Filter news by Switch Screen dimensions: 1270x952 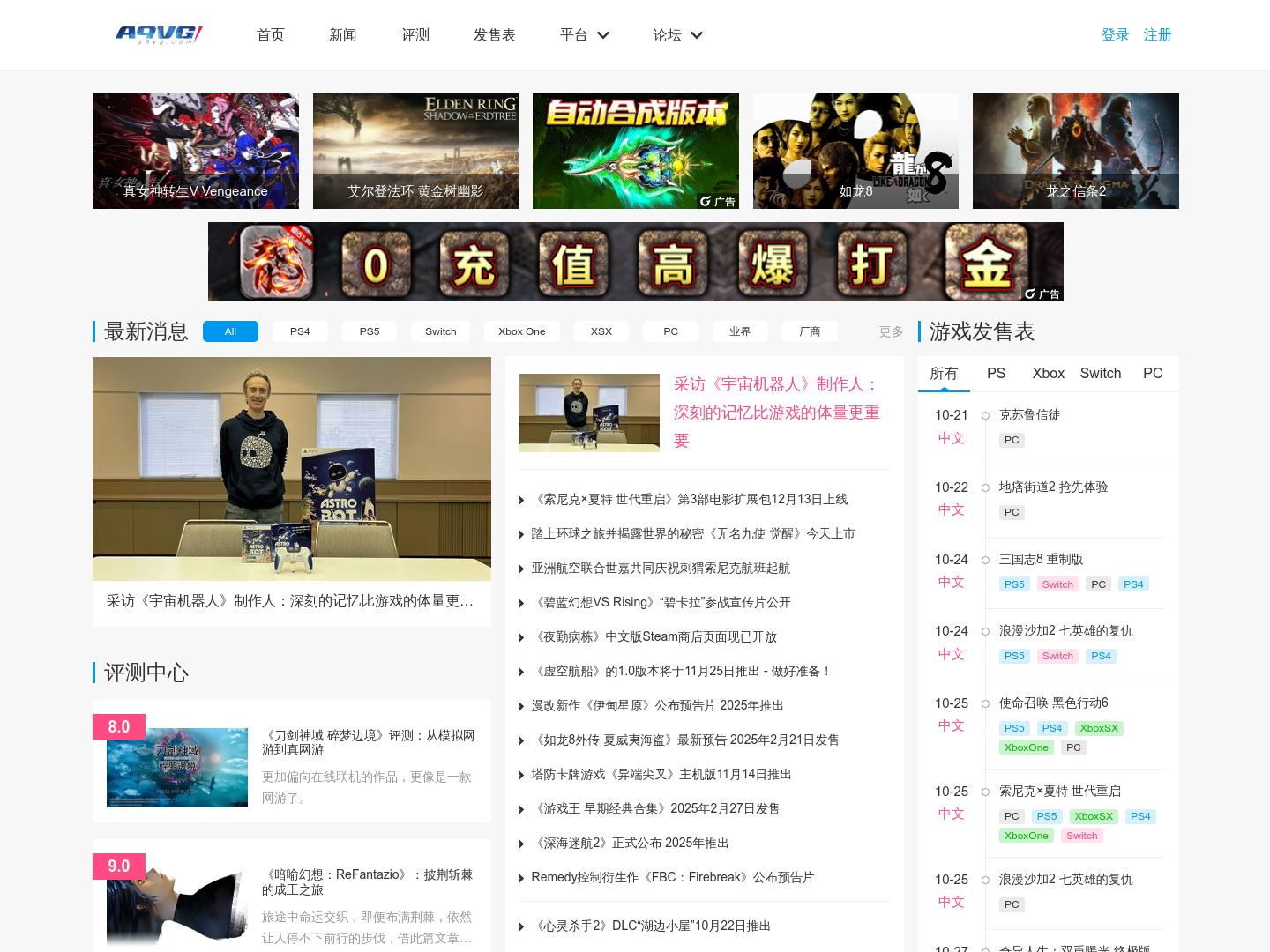(441, 331)
